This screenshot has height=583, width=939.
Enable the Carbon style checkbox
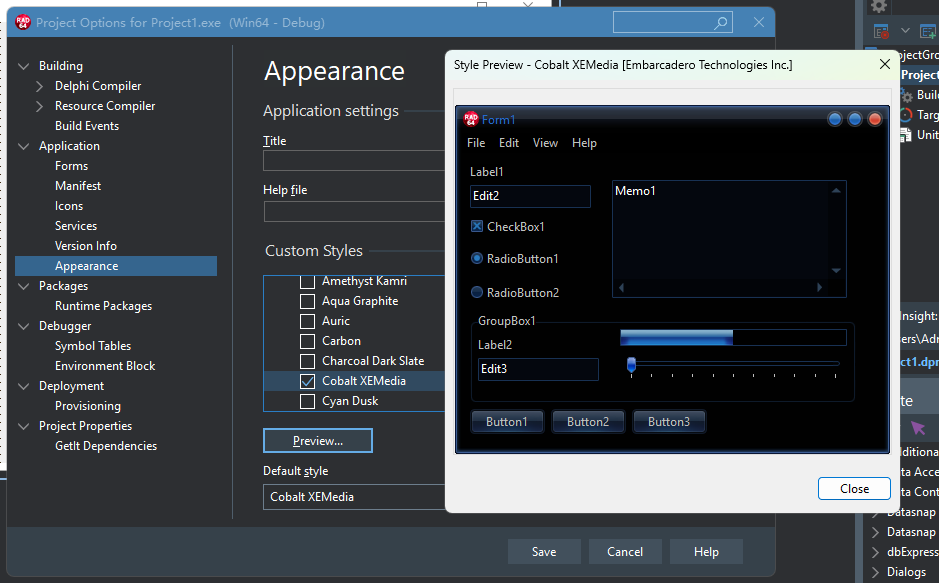click(x=307, y=341)
